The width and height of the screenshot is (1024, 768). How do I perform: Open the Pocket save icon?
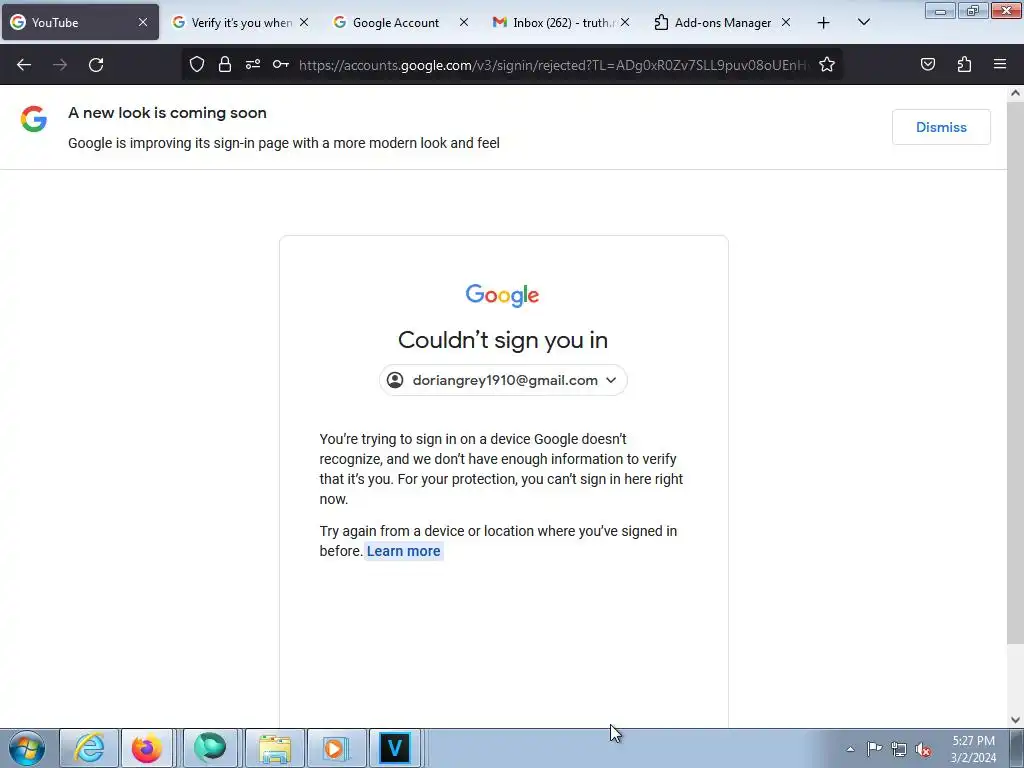(x=928, y=64)
